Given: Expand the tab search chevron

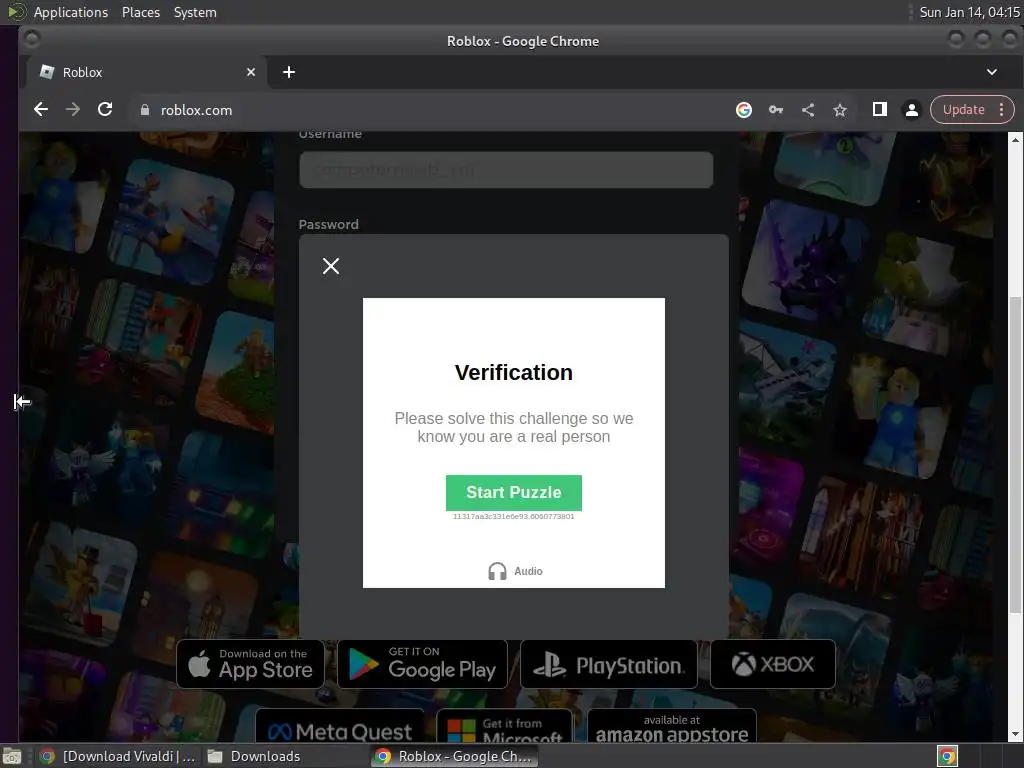Looking at the screenshot, I should 991,72.
